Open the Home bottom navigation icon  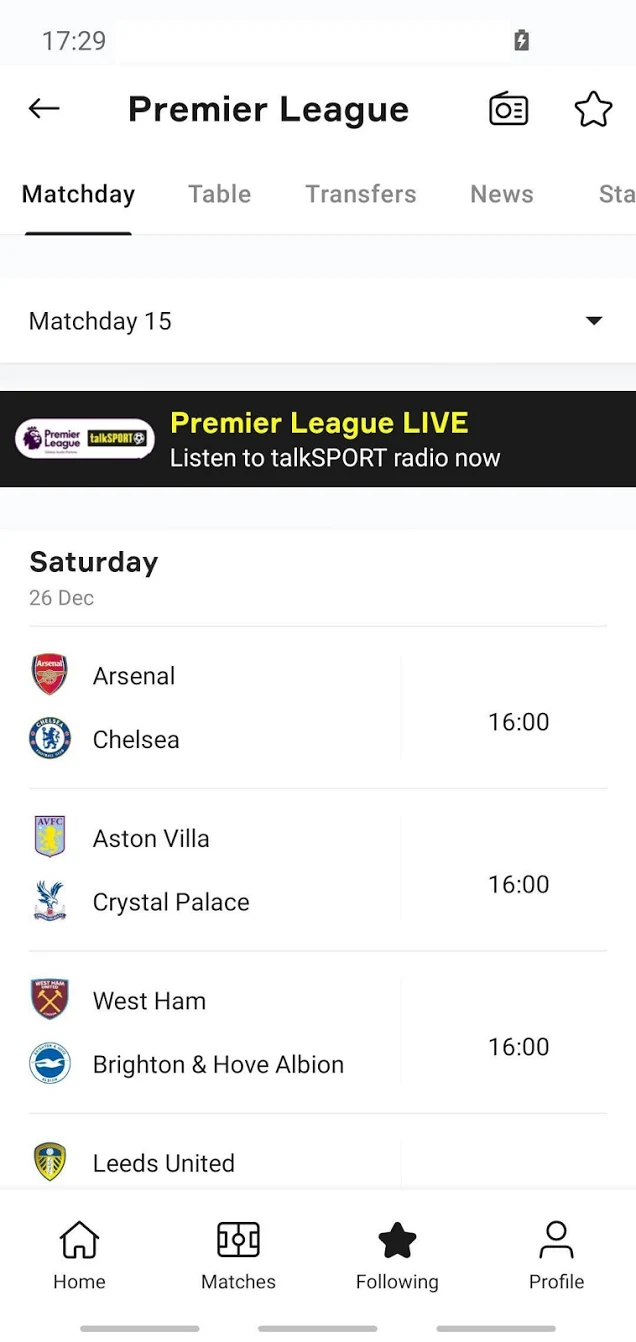79,1239
